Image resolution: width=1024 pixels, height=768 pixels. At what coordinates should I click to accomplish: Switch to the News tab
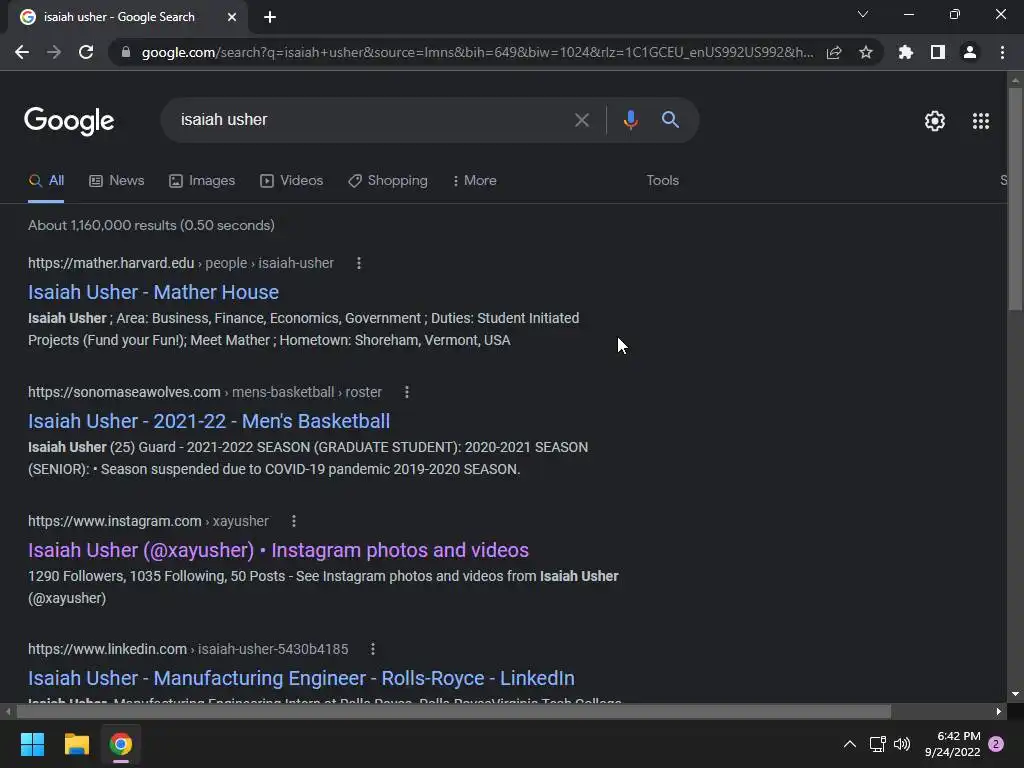click(x=117, y=180)
